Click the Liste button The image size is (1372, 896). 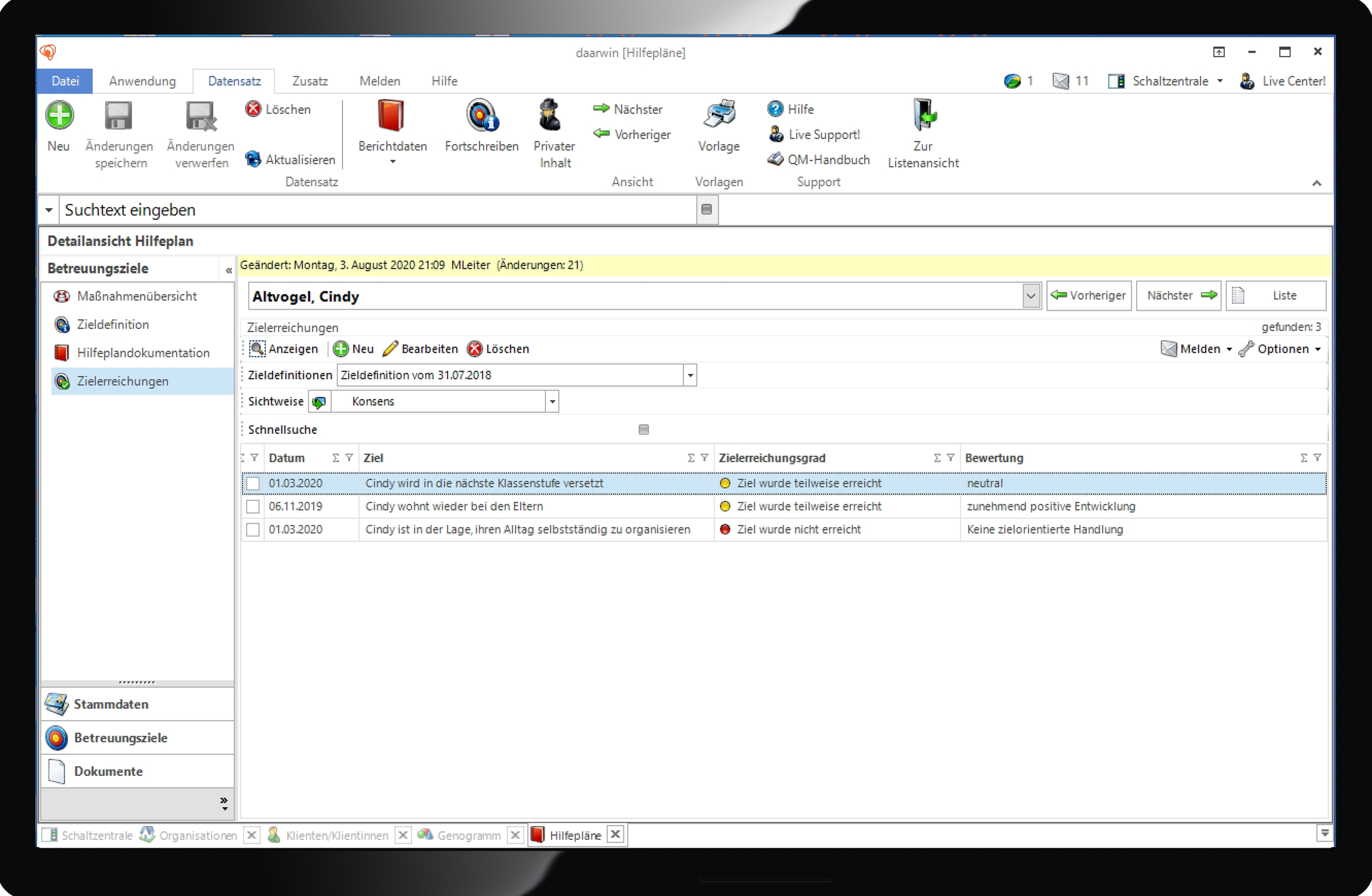[1276, 296]
